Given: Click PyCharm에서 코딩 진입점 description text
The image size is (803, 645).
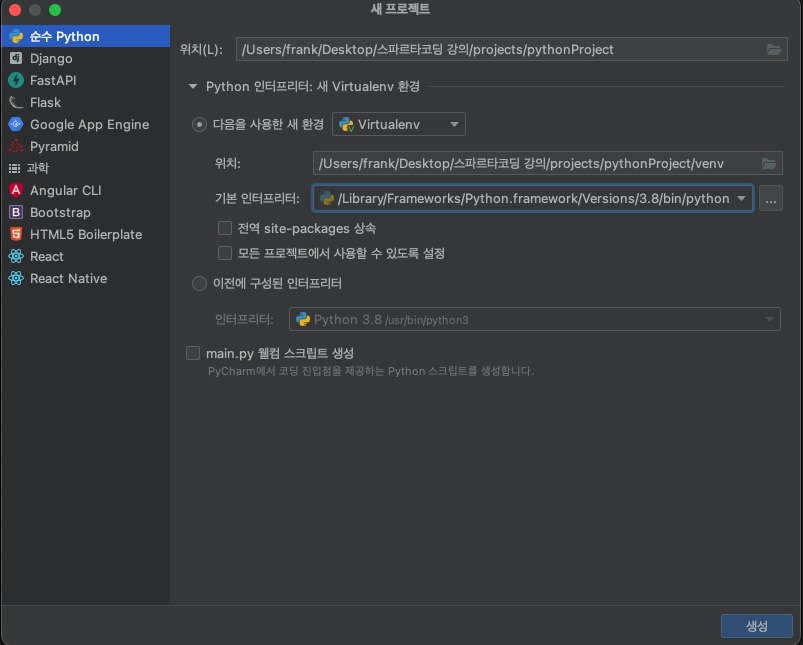Looking at the screenshot, I should pos(370,371).
